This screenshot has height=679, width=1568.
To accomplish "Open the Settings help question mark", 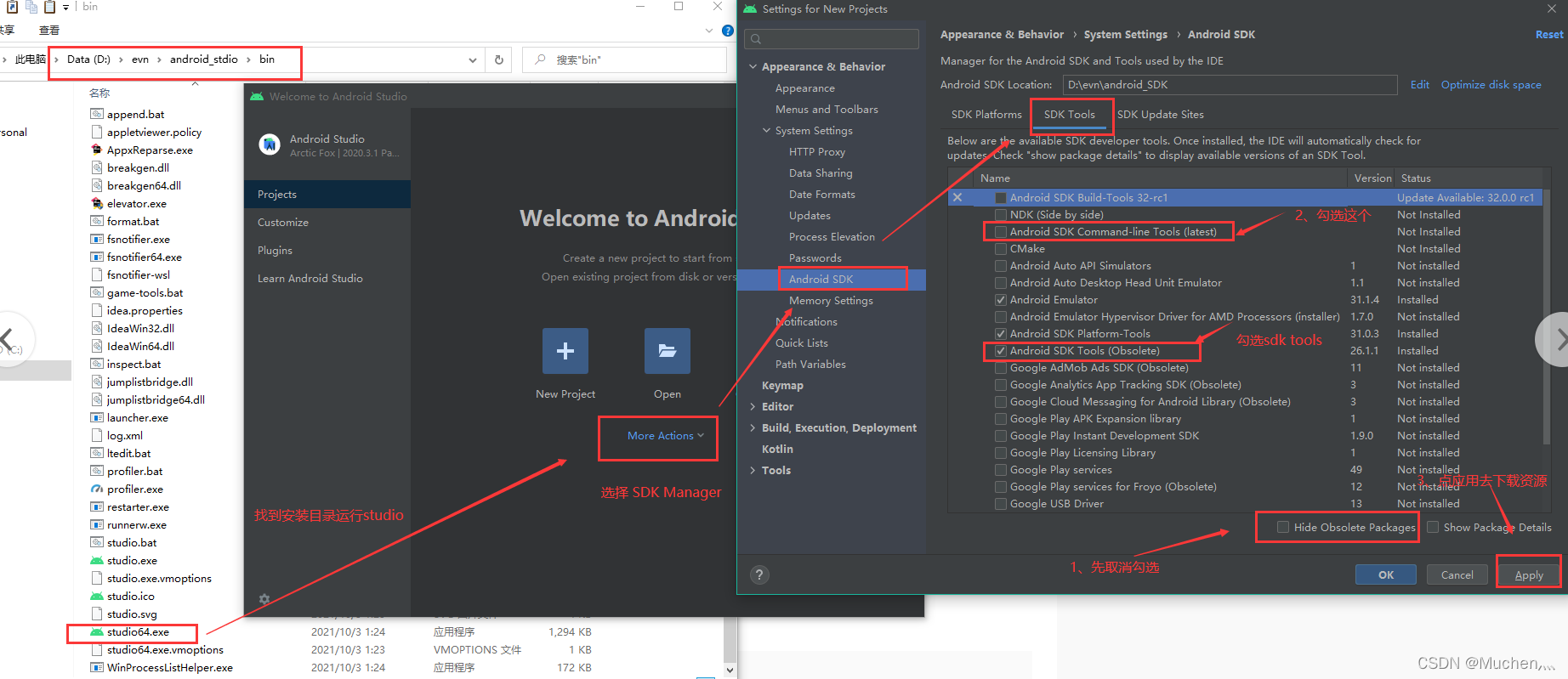I will coord(759,574).
